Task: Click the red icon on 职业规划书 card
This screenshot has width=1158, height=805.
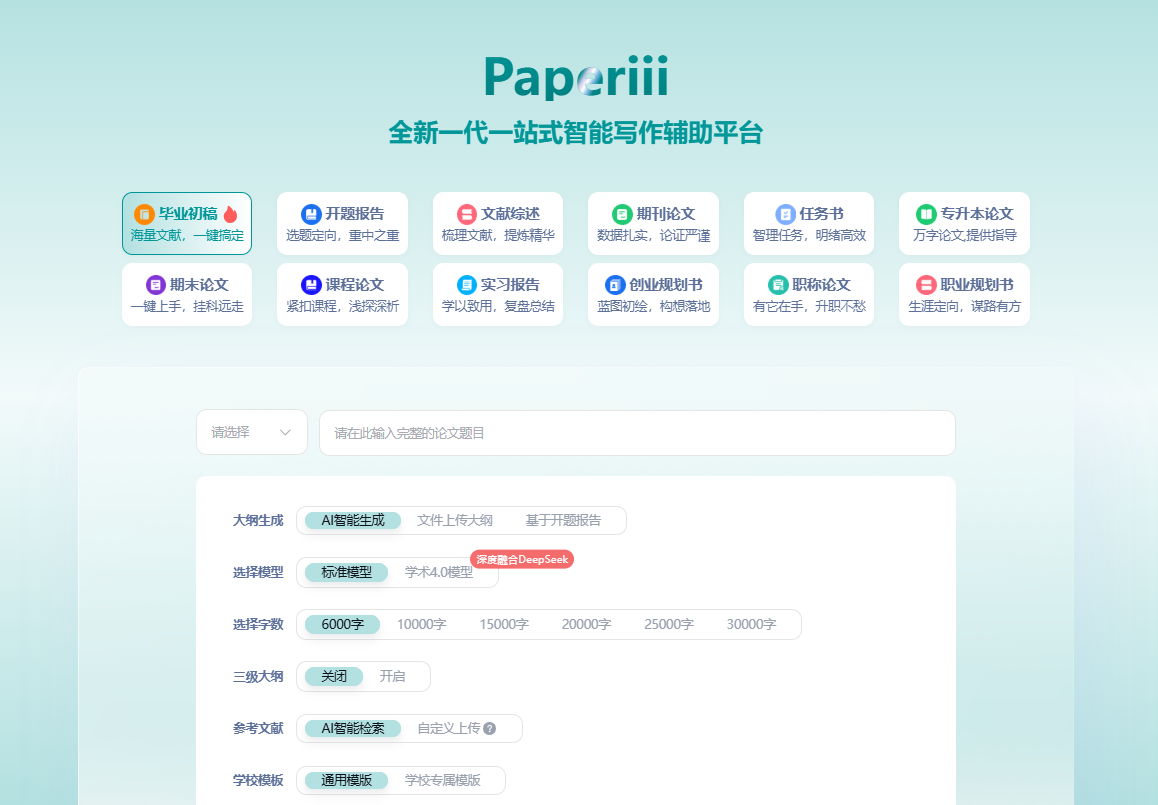Action: pos(926,285)
